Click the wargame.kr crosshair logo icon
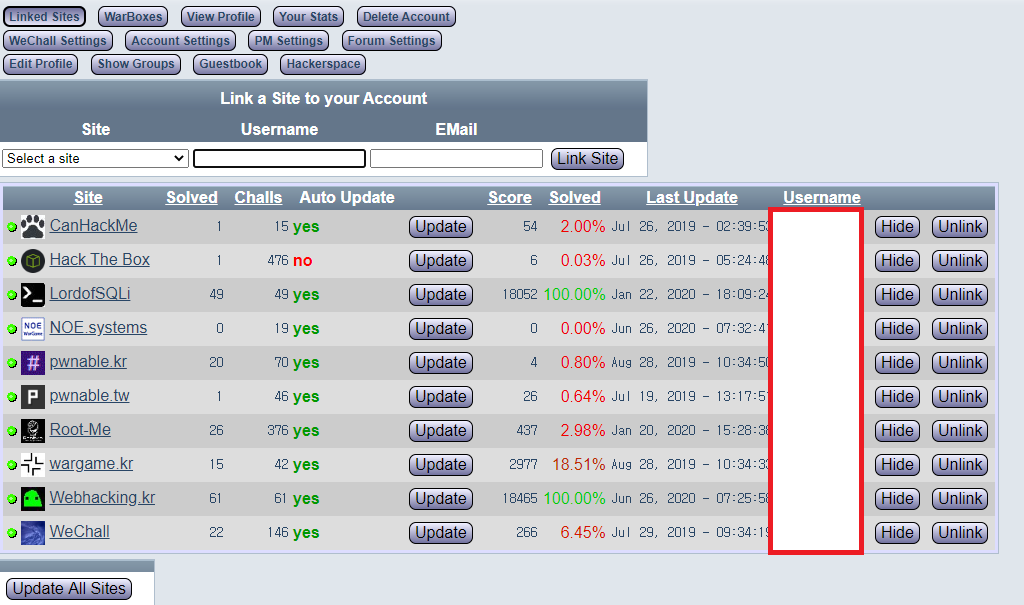This screenshot has width=1024, height=605. (x=33, y=465)
